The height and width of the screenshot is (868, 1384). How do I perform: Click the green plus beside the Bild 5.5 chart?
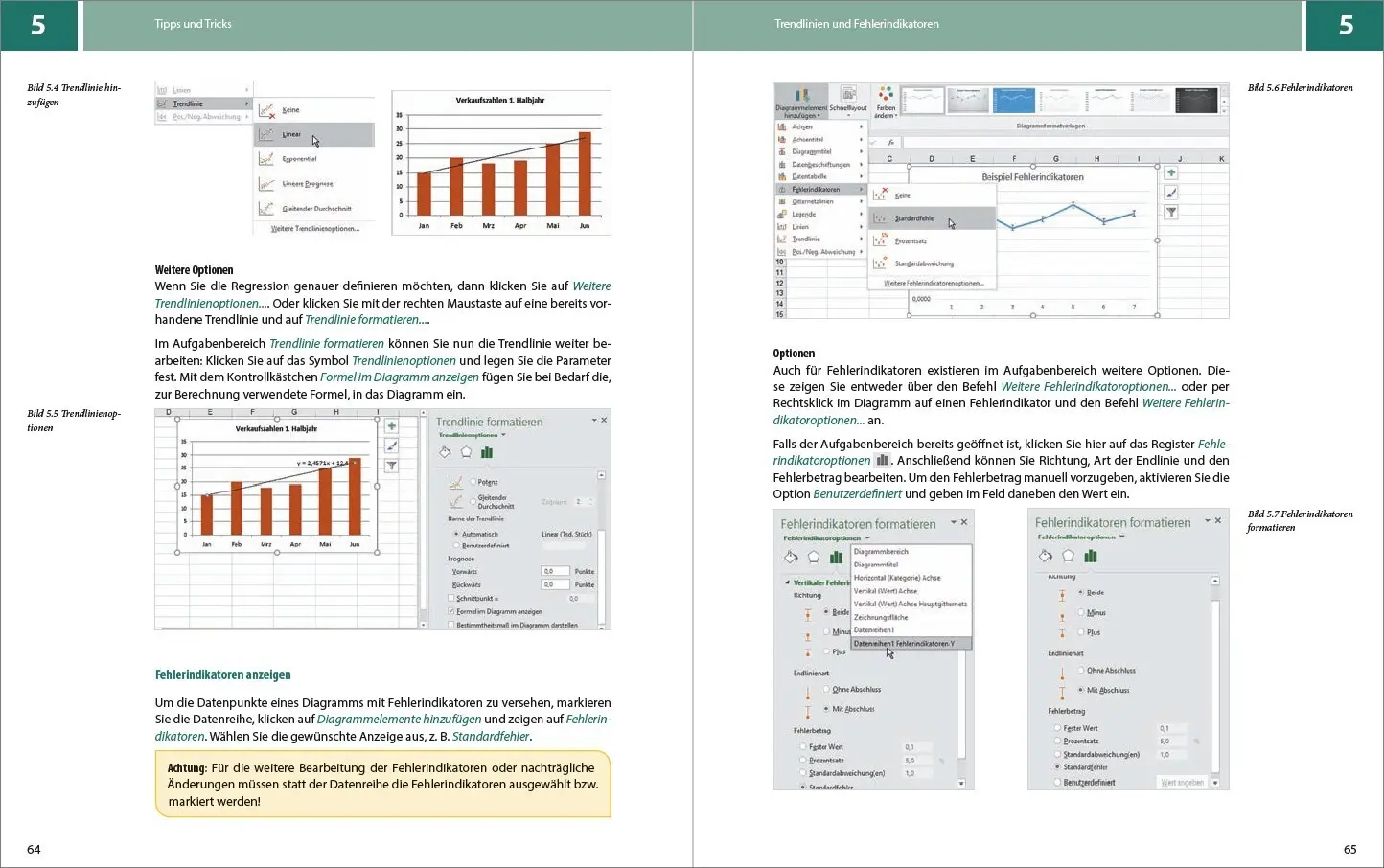click(x=391, y=426)
